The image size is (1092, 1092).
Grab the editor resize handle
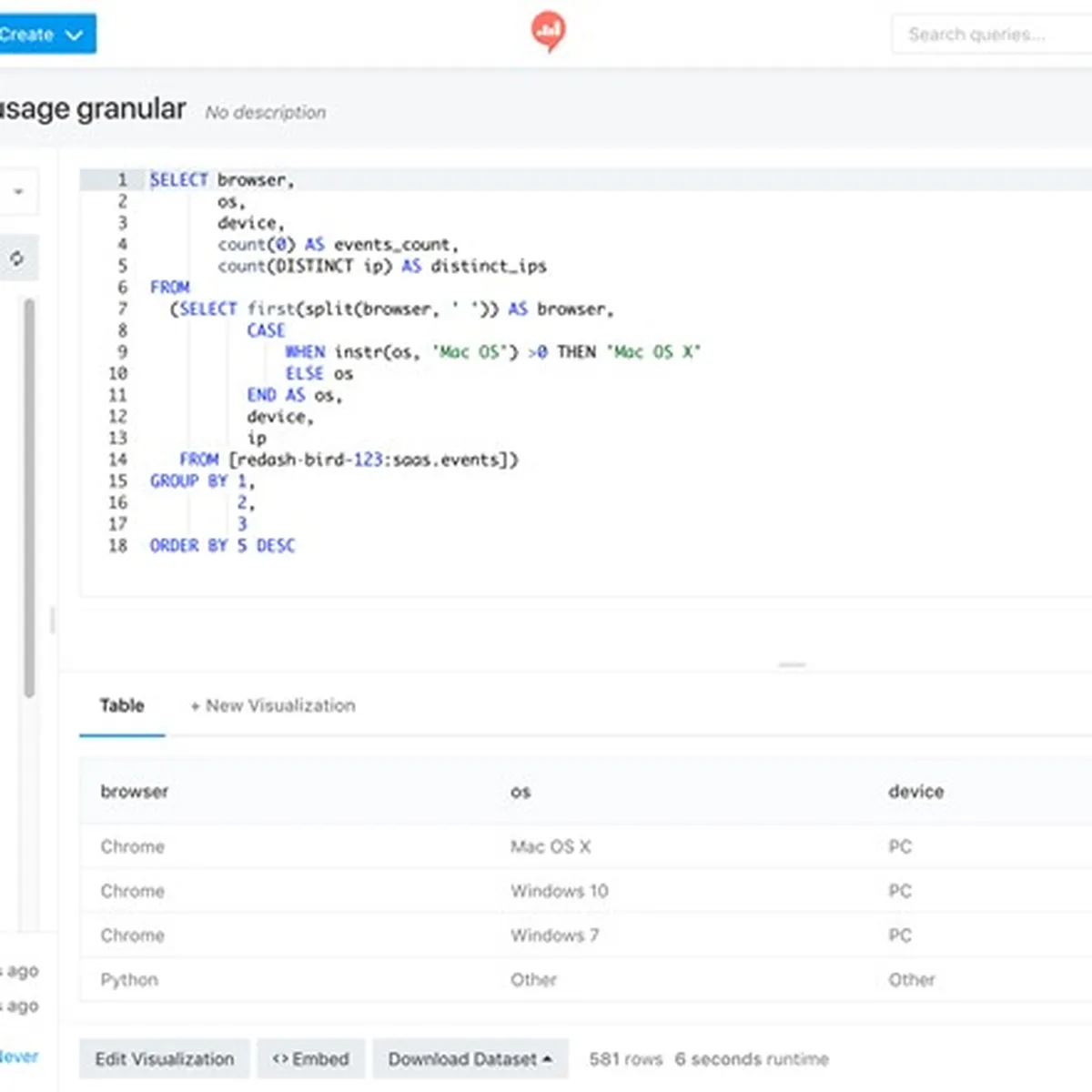(x=793, y=664)
